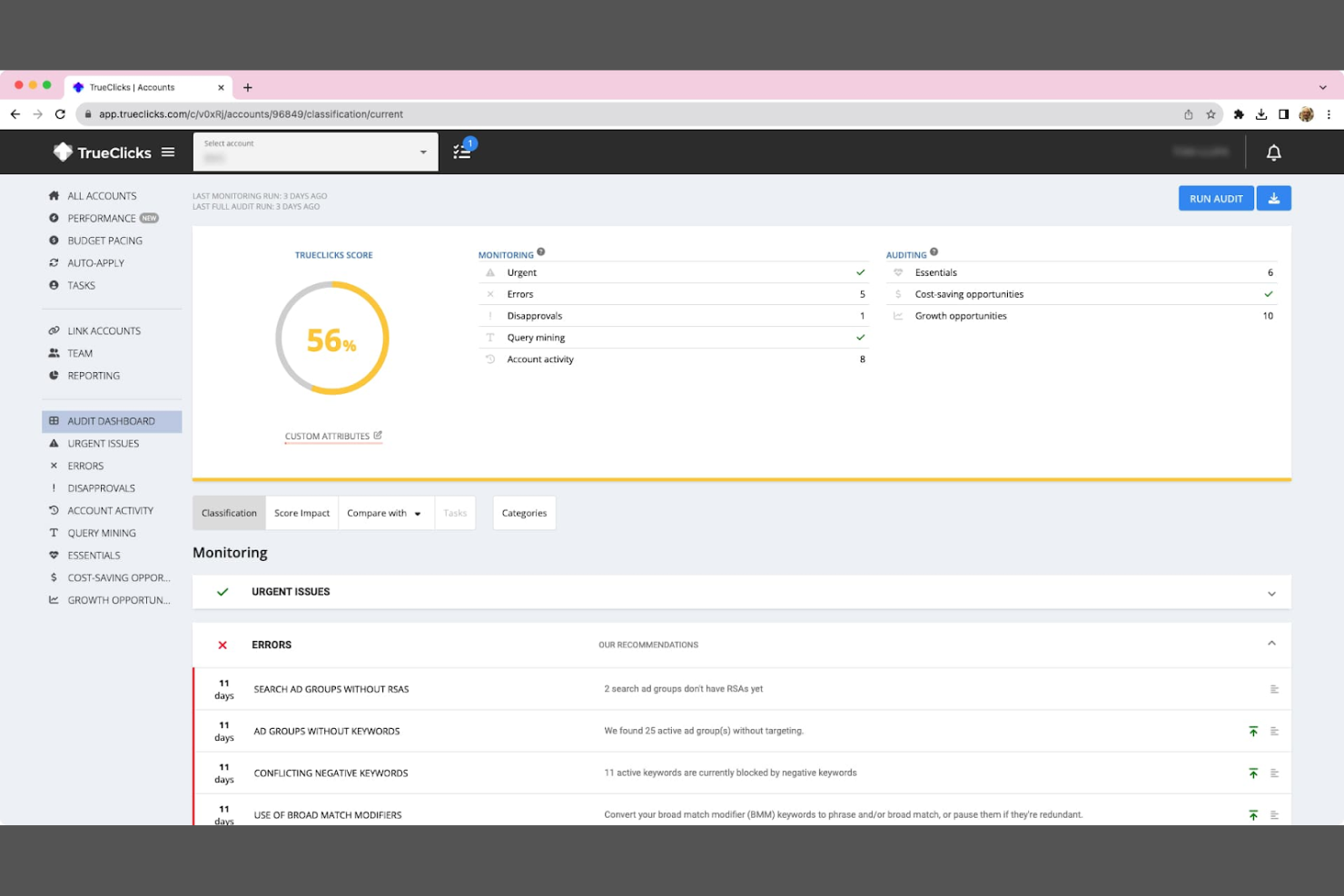Click the hamburger menu next to TrueClicks logo

(x=168, y=152)
